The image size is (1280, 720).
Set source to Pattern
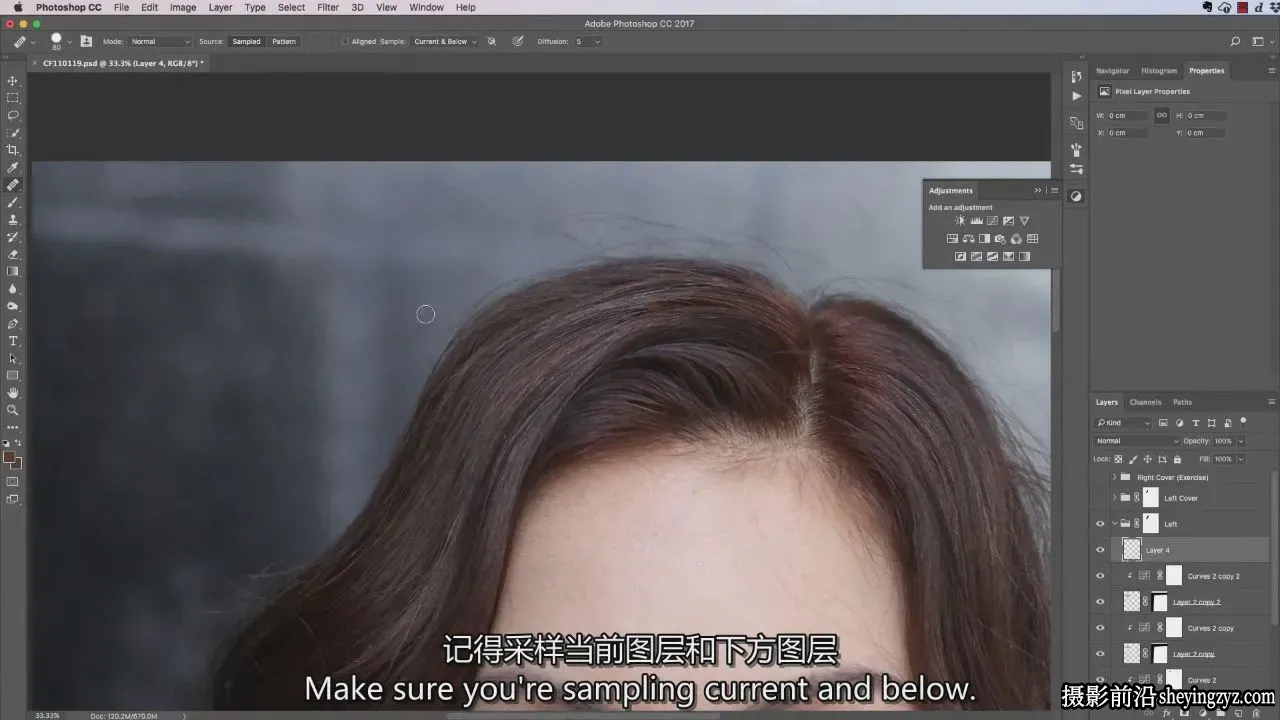pyautogui.click(x=284, y=42)
